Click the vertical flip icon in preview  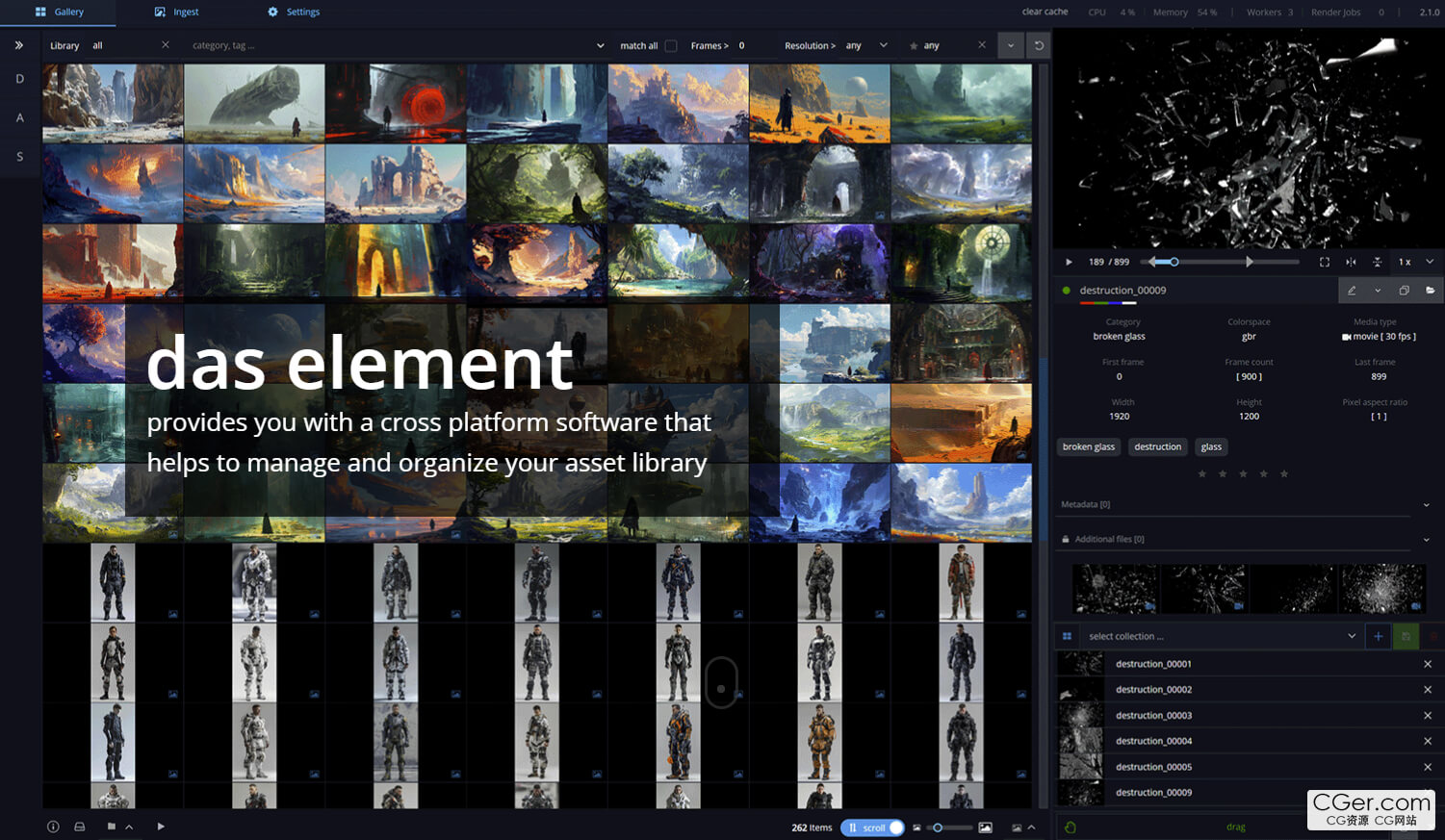pyautogui.click(x=1377, y=262)
